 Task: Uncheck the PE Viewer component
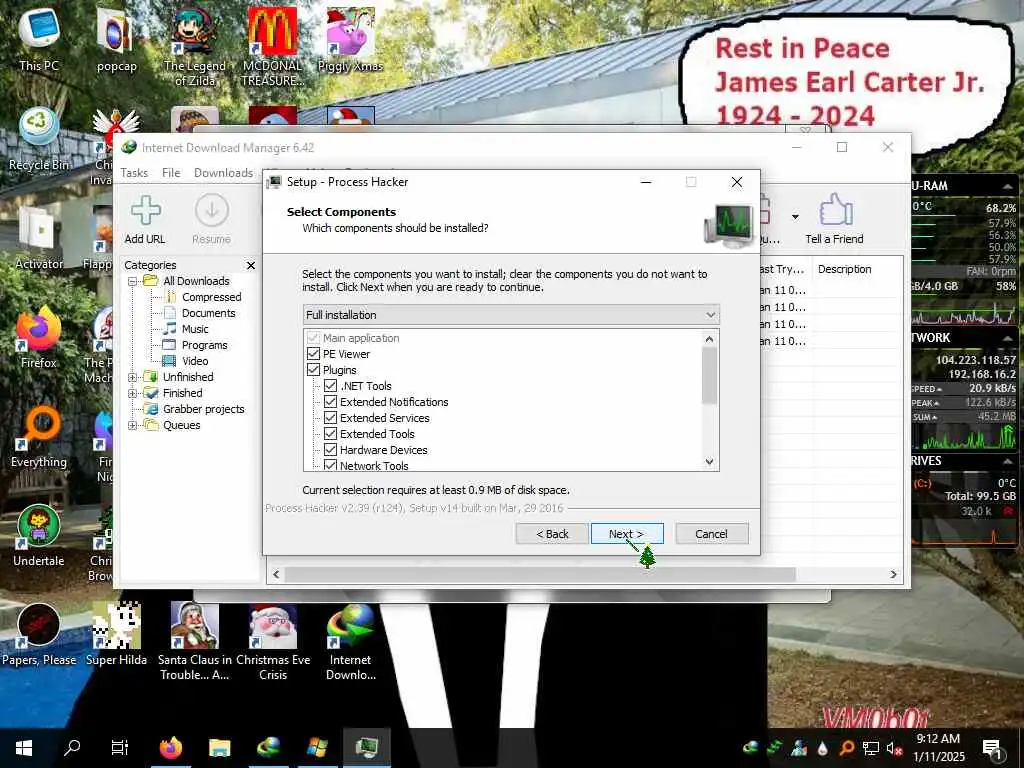pyautogui.click(x=313, y=354)
